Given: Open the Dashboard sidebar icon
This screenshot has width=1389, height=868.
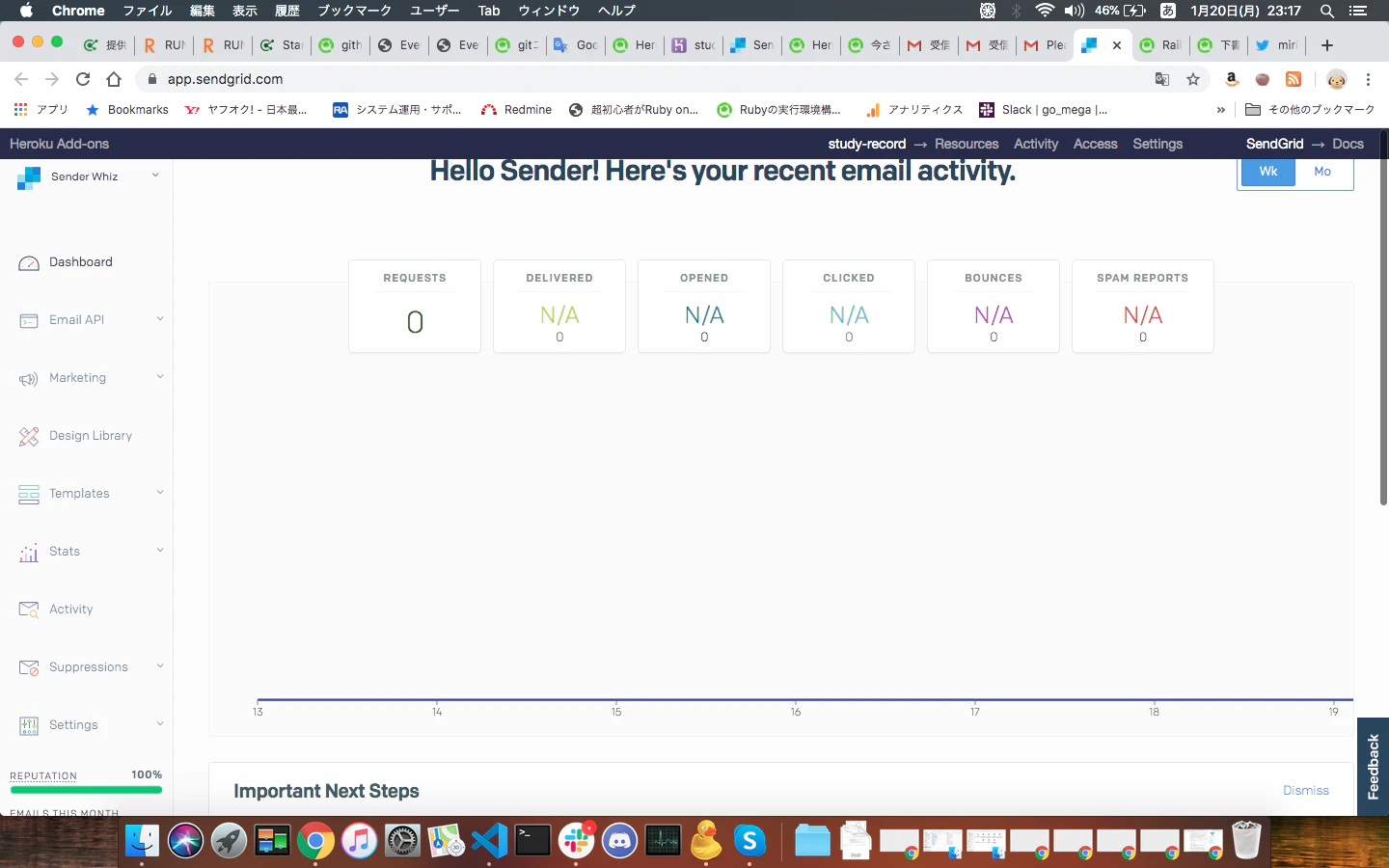Looking at the screenshot, I should point(29,262).
